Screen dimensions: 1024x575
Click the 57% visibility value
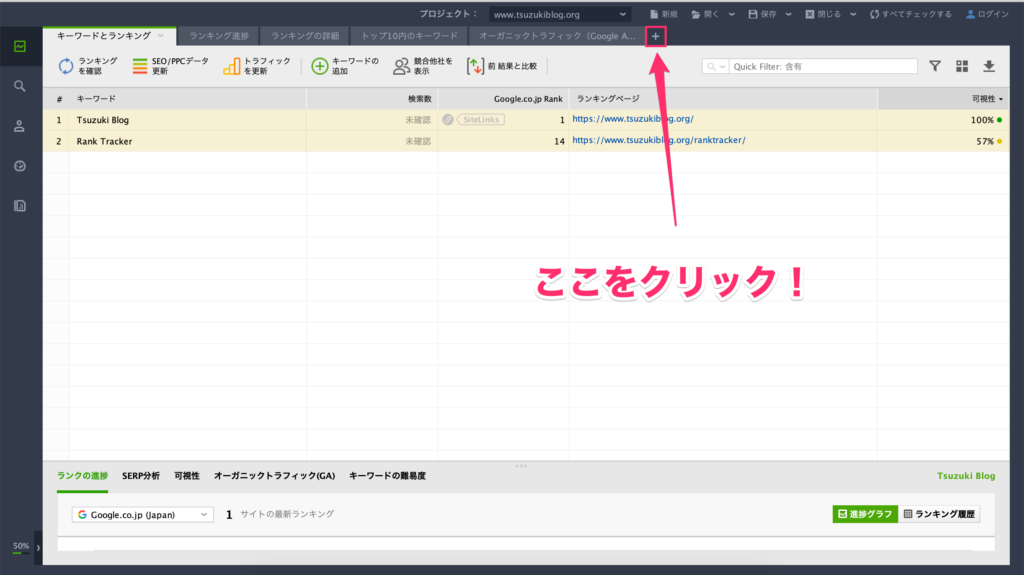tap(985, 141)
